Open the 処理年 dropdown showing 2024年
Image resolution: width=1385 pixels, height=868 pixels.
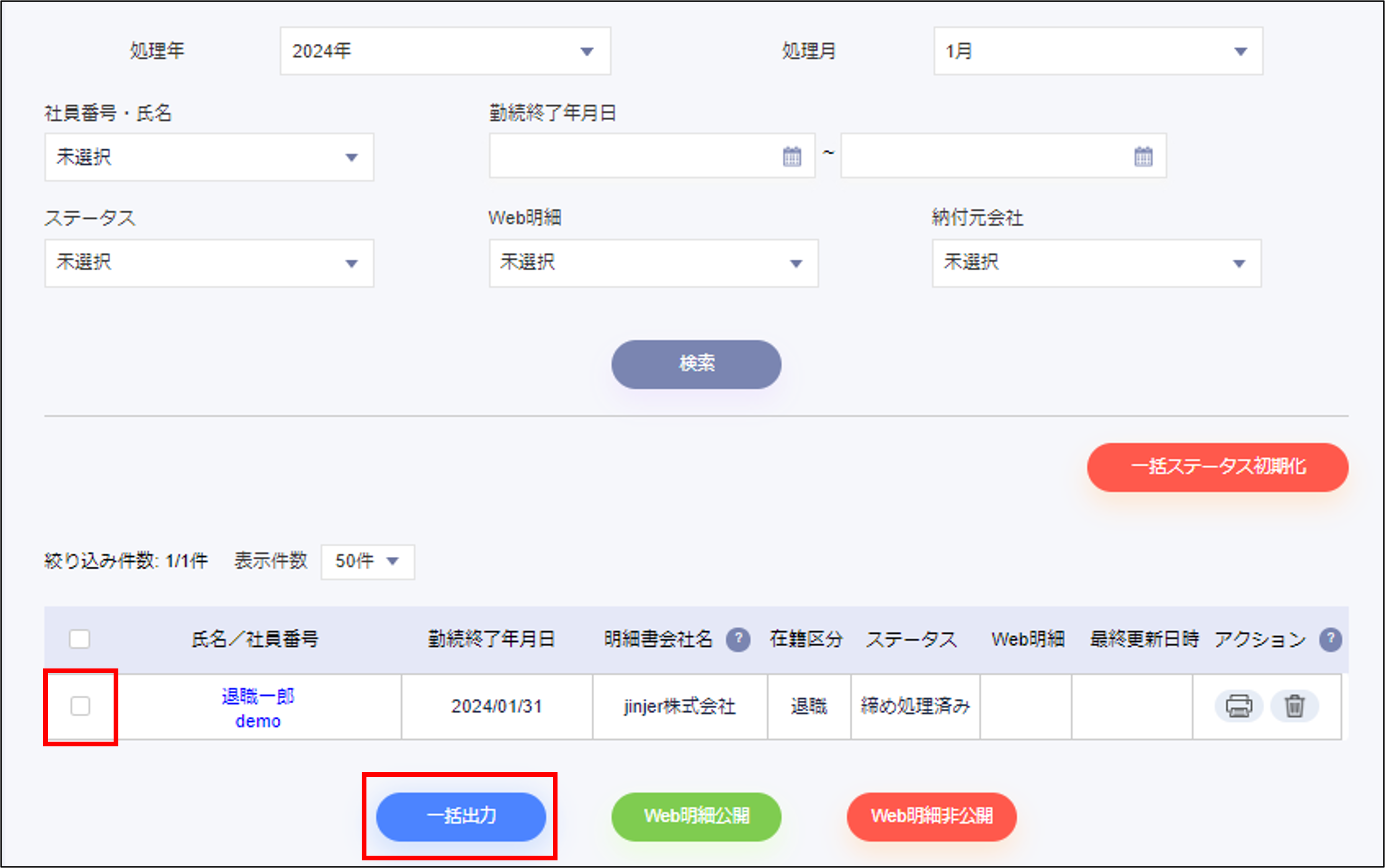pyautogui.click(x=445, y=51)
